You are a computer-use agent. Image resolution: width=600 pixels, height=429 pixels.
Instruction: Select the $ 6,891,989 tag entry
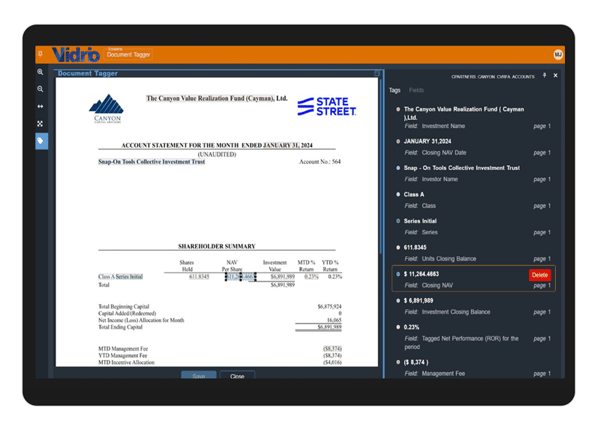coord(474,306)
